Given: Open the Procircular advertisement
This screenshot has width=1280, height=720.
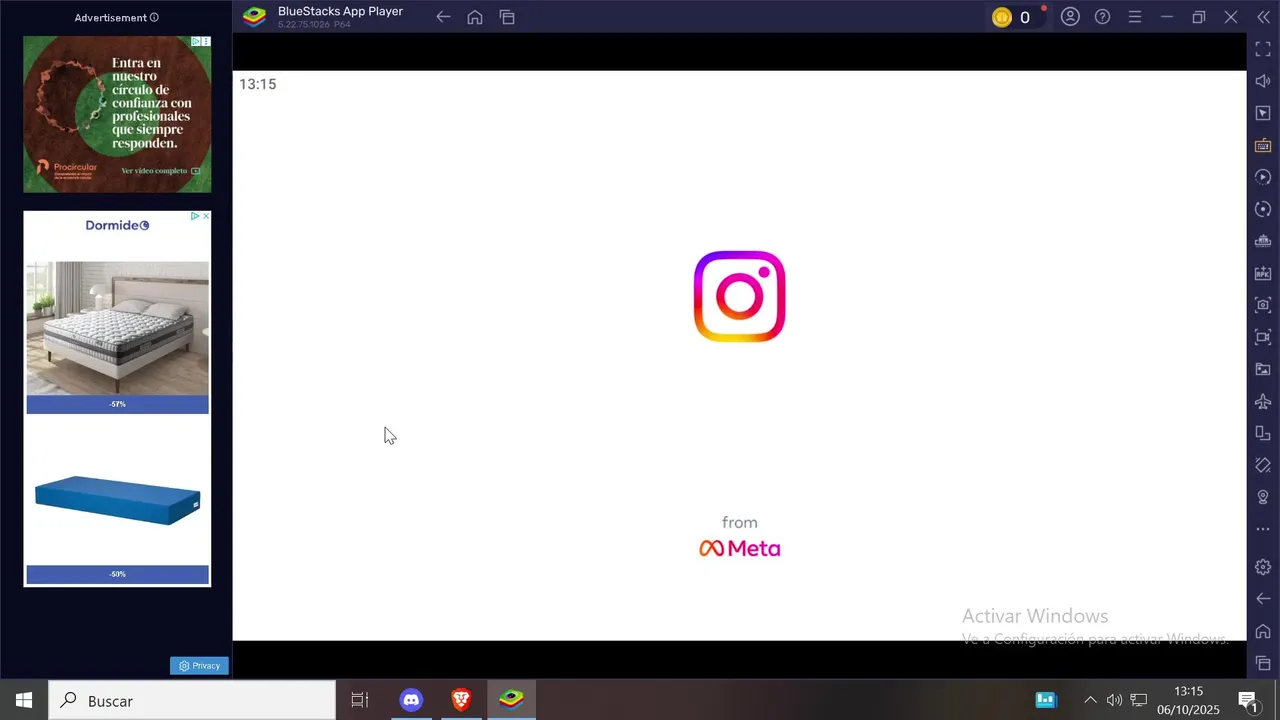Looking at the screenshot, I should [x=117, y=114].
